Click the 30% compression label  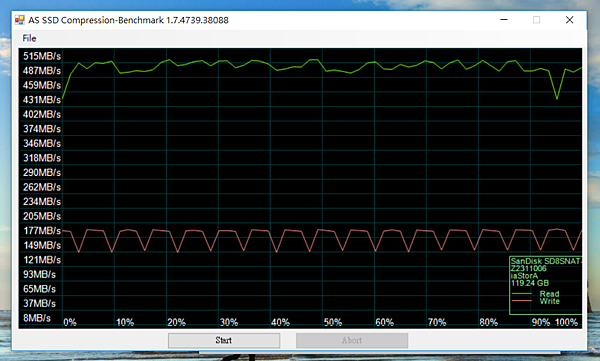click(229, 322)
